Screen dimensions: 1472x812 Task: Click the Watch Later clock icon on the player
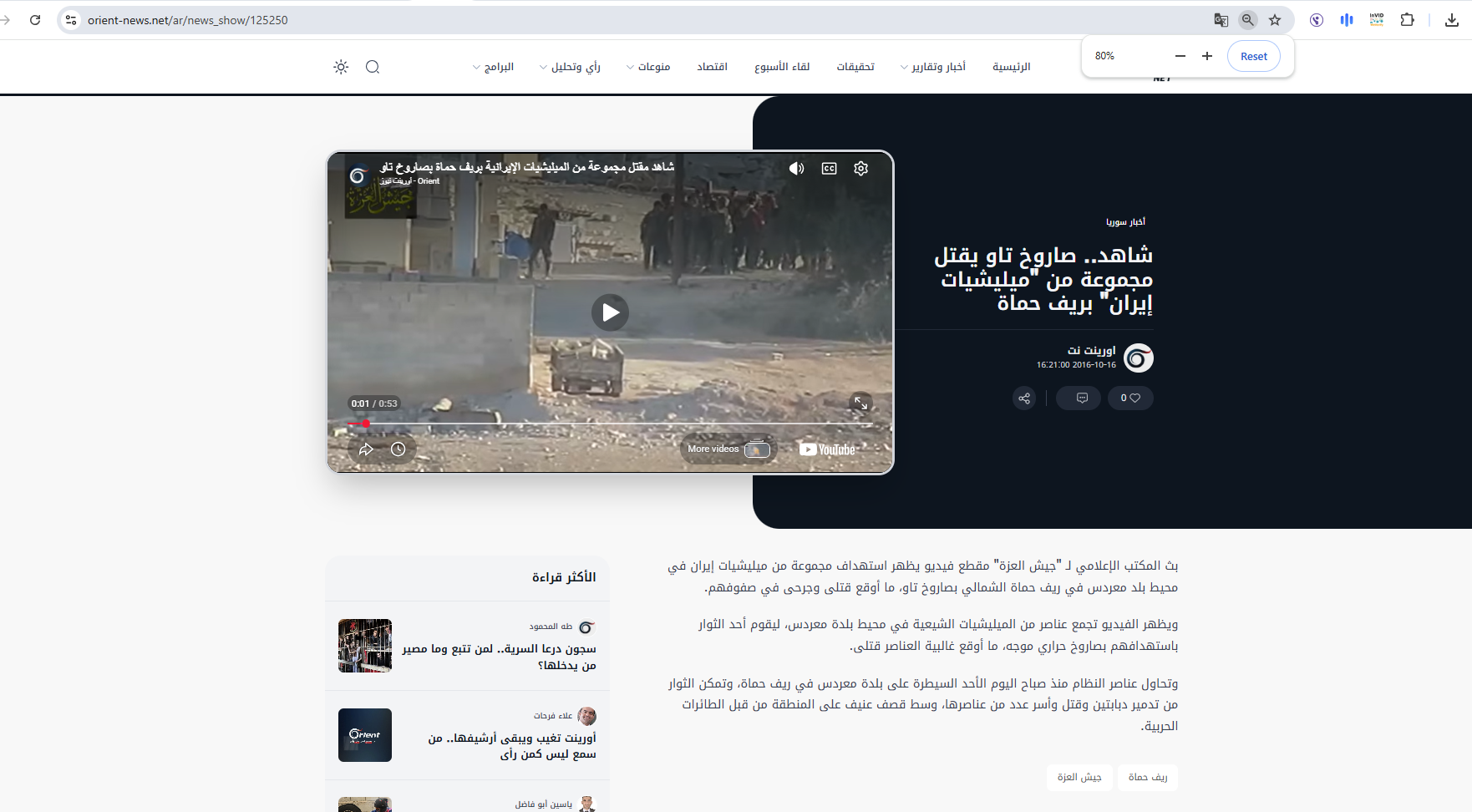(x=398, y=449)
